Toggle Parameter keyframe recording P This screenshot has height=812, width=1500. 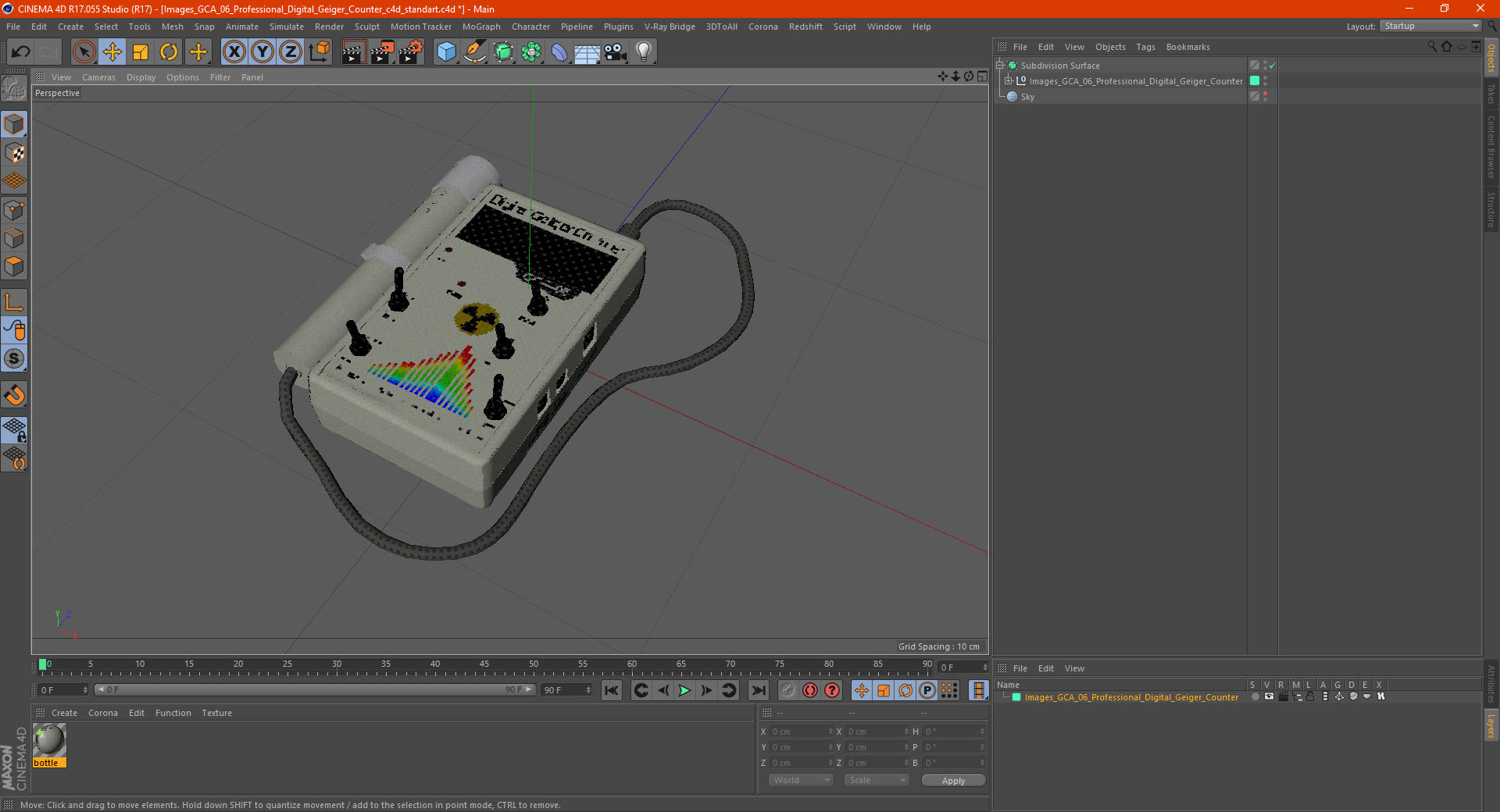(927, 690)
